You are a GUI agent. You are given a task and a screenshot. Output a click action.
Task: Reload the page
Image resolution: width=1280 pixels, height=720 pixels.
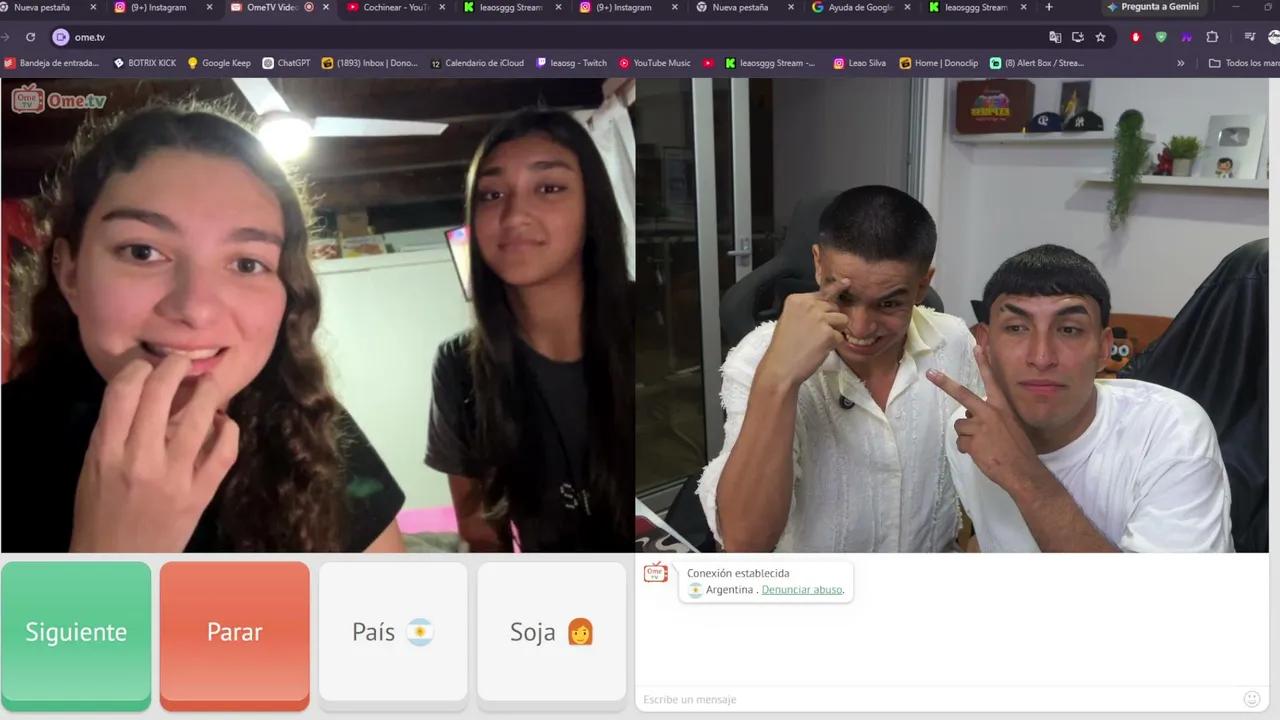pos(31,37)
